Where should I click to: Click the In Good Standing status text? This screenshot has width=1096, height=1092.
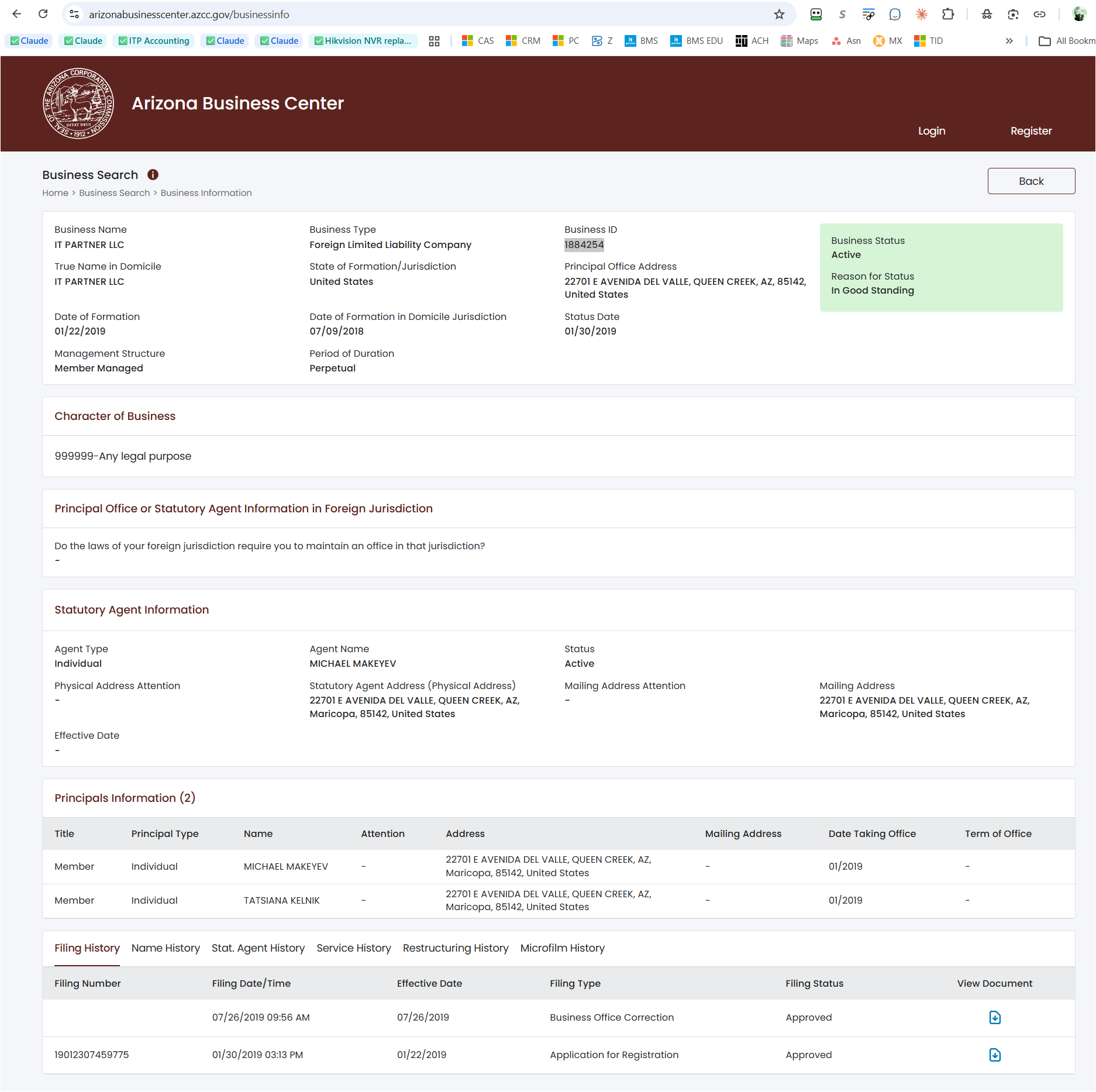(x=873, y=291)
